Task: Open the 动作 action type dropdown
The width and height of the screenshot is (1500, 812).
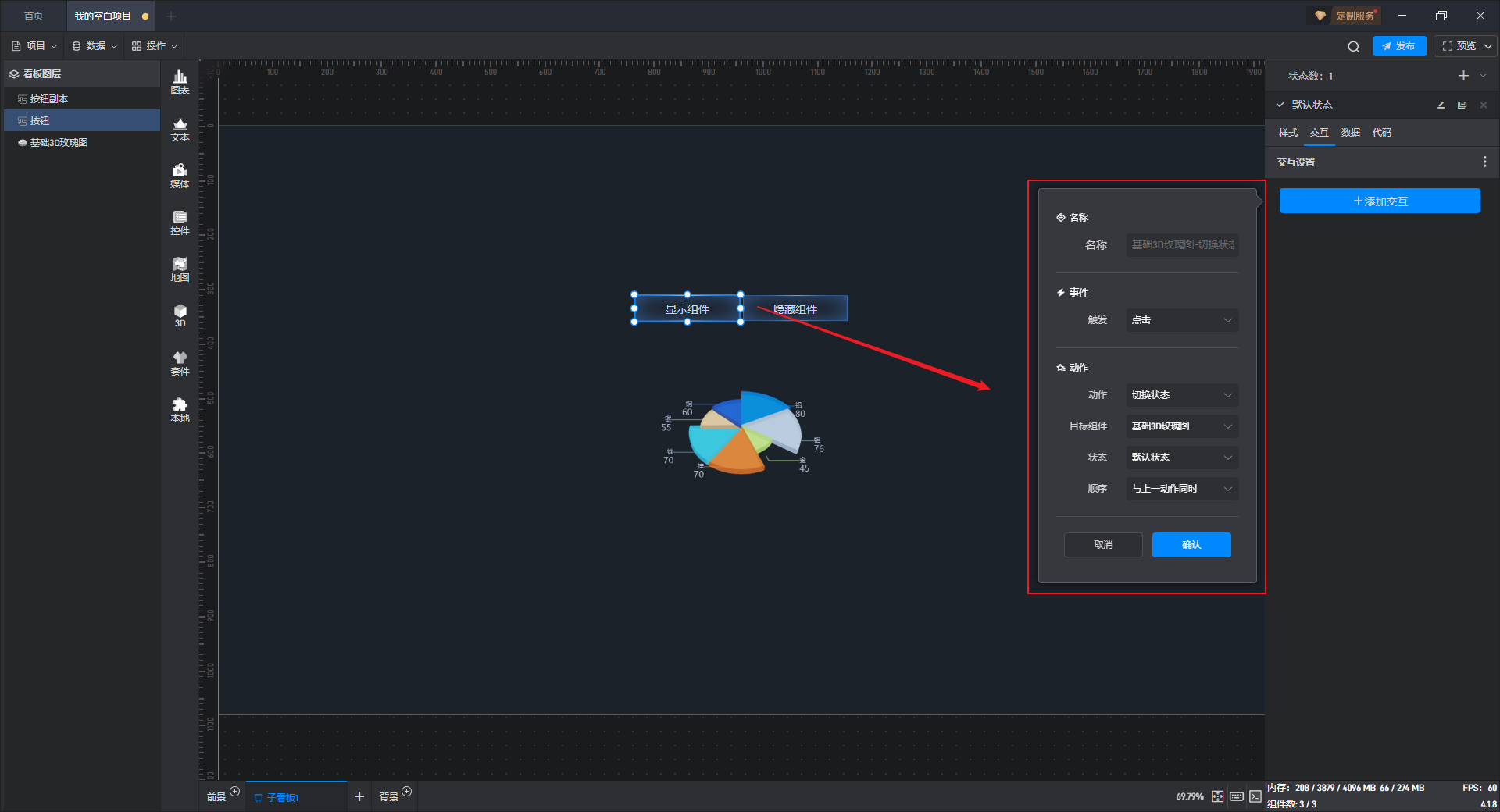Action: pyautogui.click(x=1182, y=395)
